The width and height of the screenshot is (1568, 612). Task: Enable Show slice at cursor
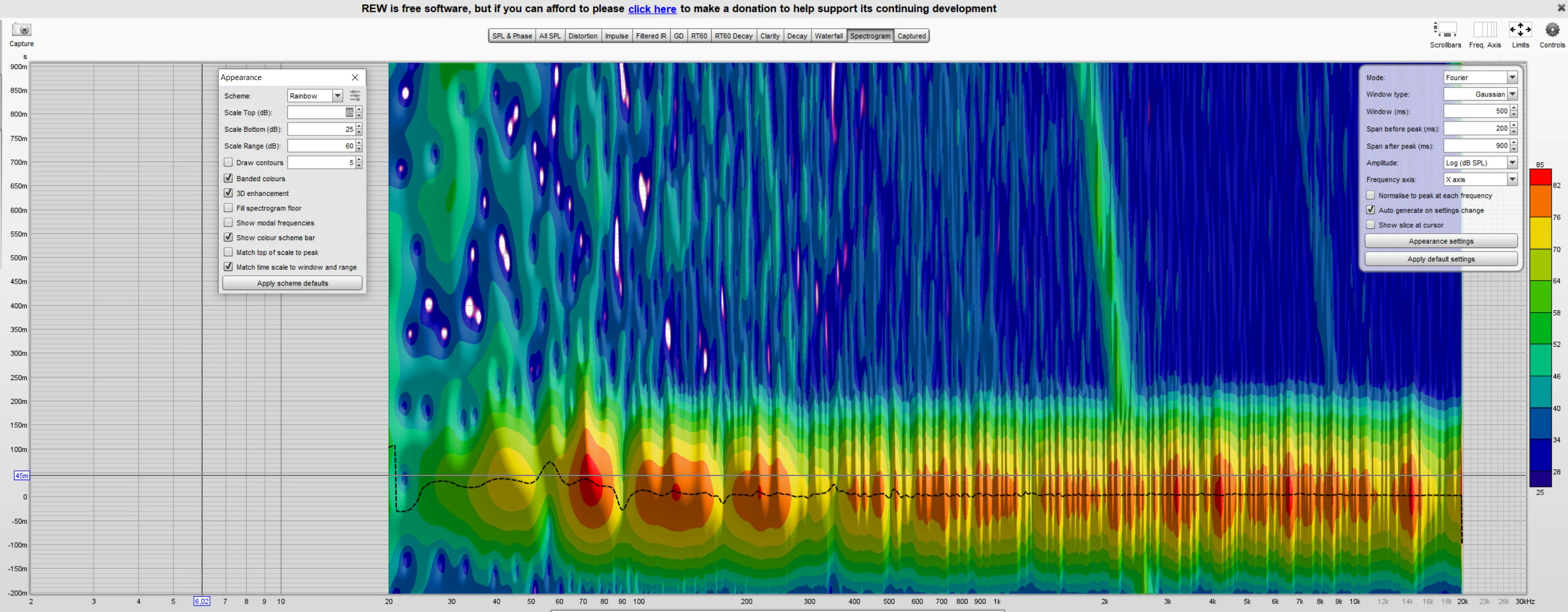(1370, 225)
